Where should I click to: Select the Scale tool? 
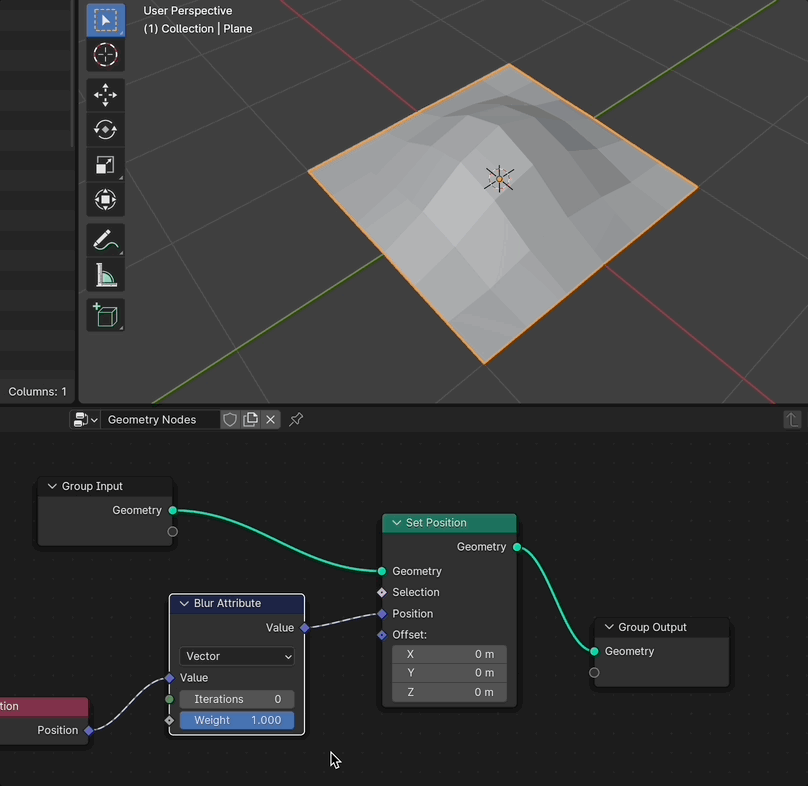tap(105, 164)
